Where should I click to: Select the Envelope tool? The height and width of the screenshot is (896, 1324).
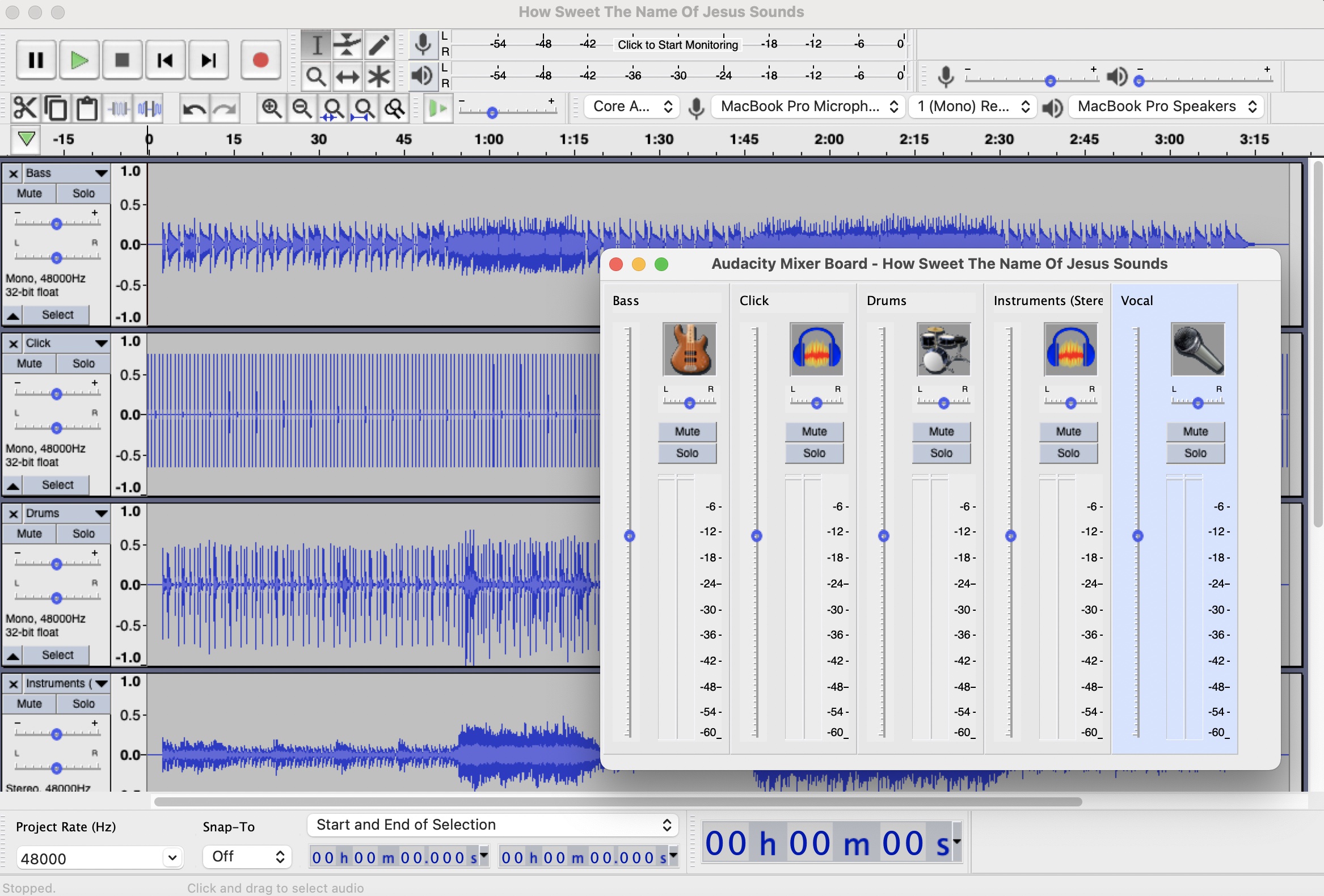click(347, 44)
